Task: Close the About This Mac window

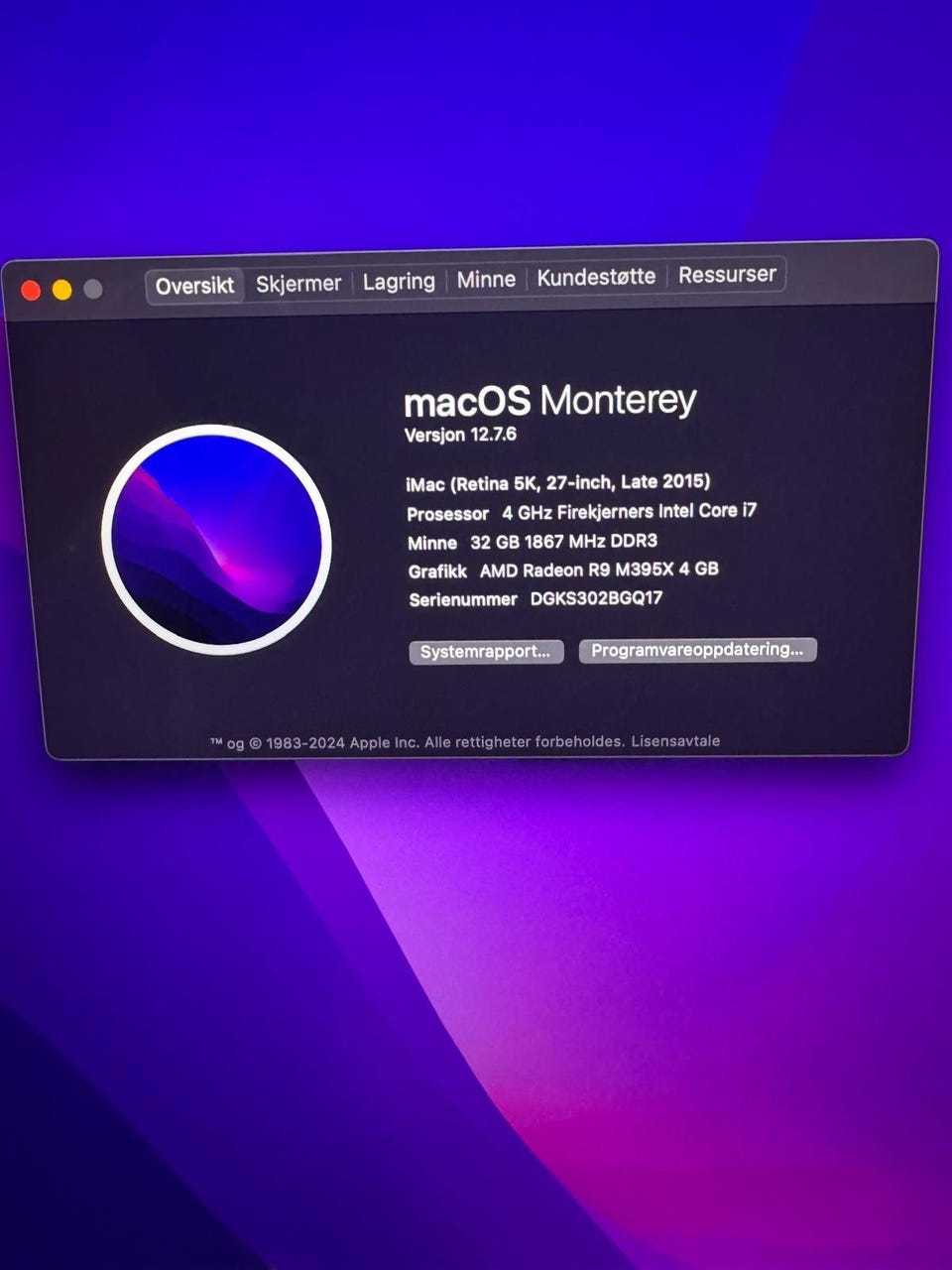Action: tap(31, 290)
